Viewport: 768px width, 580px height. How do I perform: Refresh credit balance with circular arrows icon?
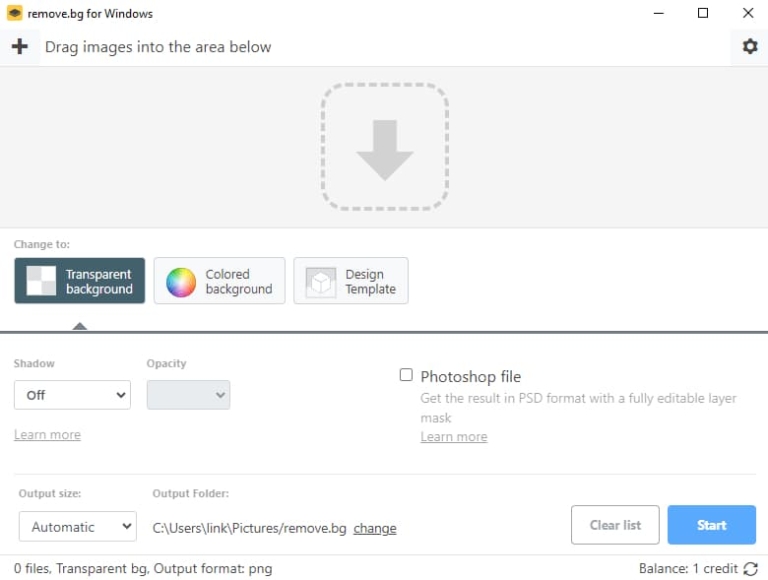pos(750,568)
